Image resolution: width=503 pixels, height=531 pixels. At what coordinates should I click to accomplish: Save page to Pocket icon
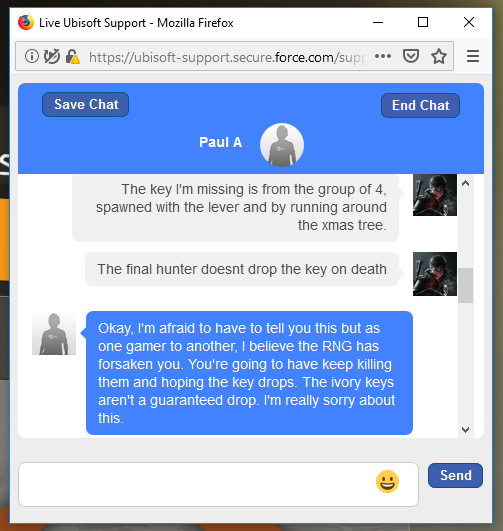point(411,56)
